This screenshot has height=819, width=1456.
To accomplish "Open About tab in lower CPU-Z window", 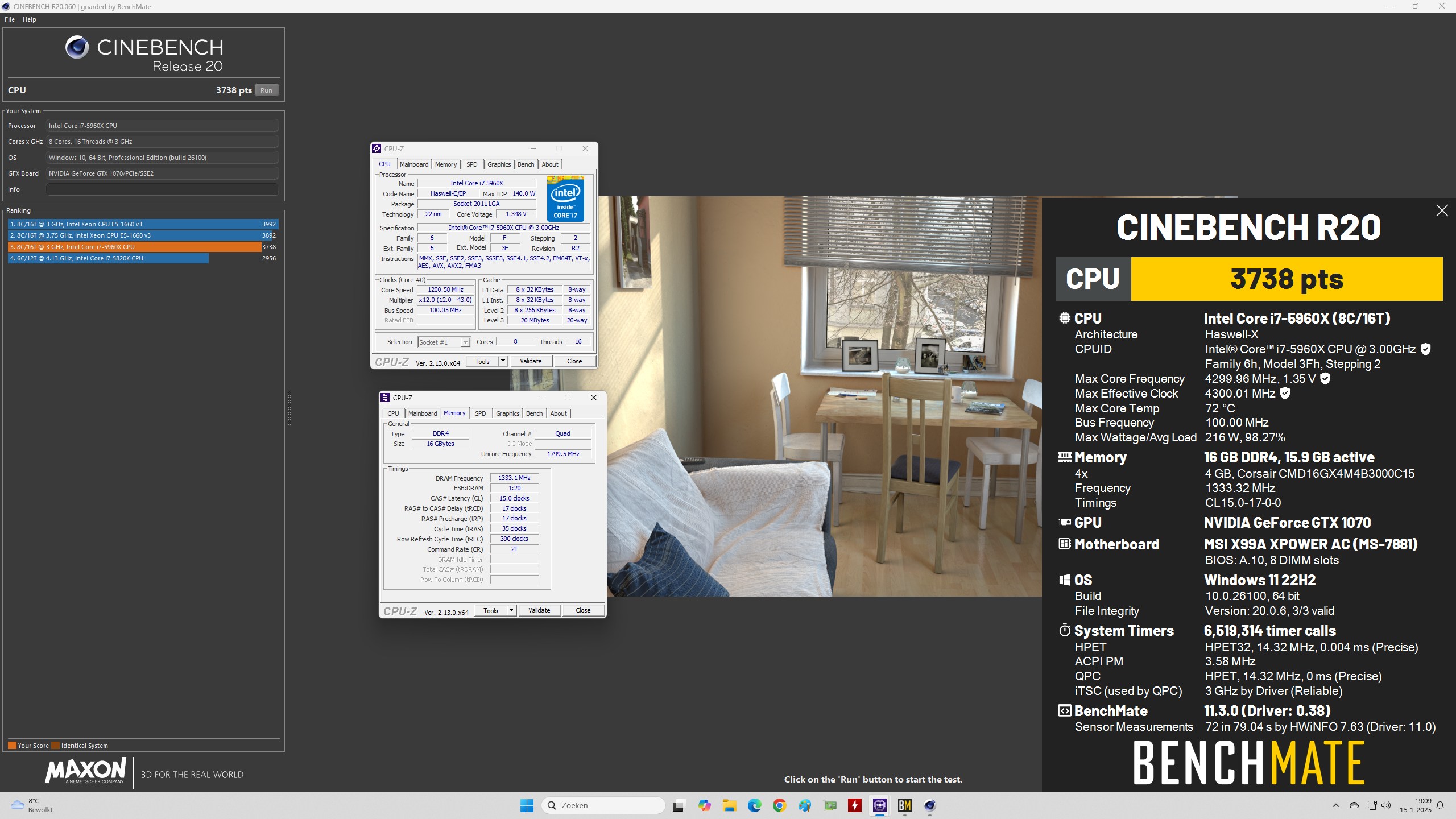I will [x=559, y=413].
